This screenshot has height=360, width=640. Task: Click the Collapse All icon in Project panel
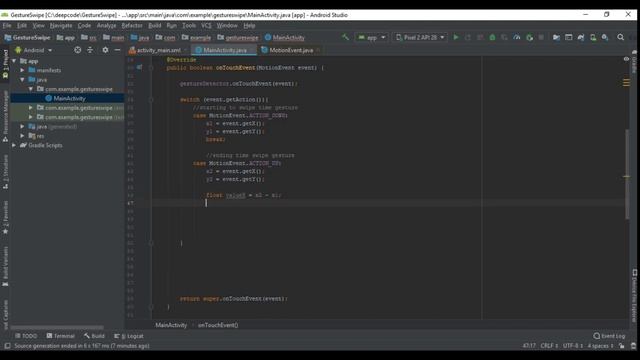coord(90,50)
